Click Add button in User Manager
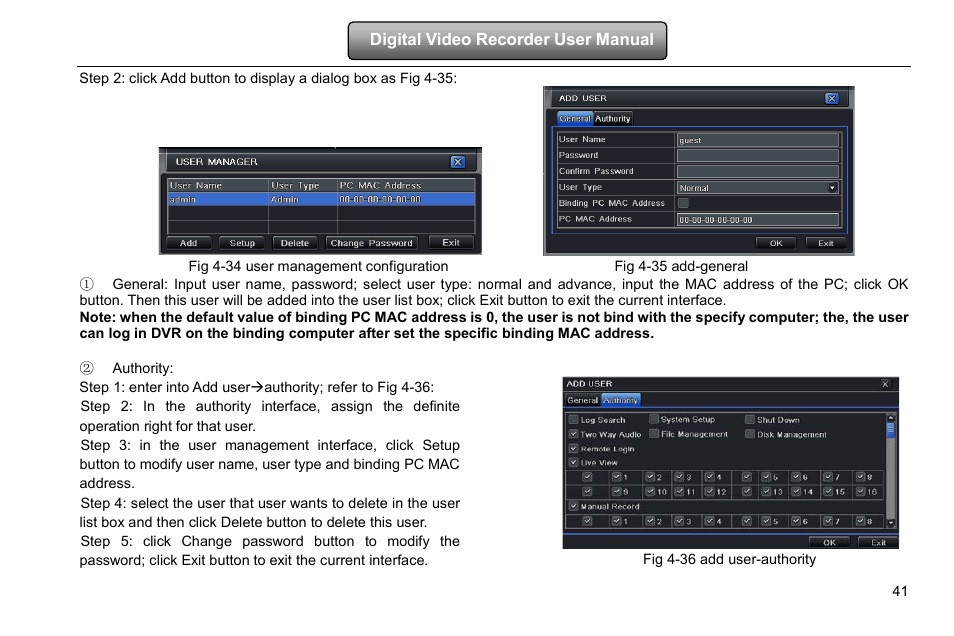The height and width of the screenshot is (636, 954). (189, 243)
